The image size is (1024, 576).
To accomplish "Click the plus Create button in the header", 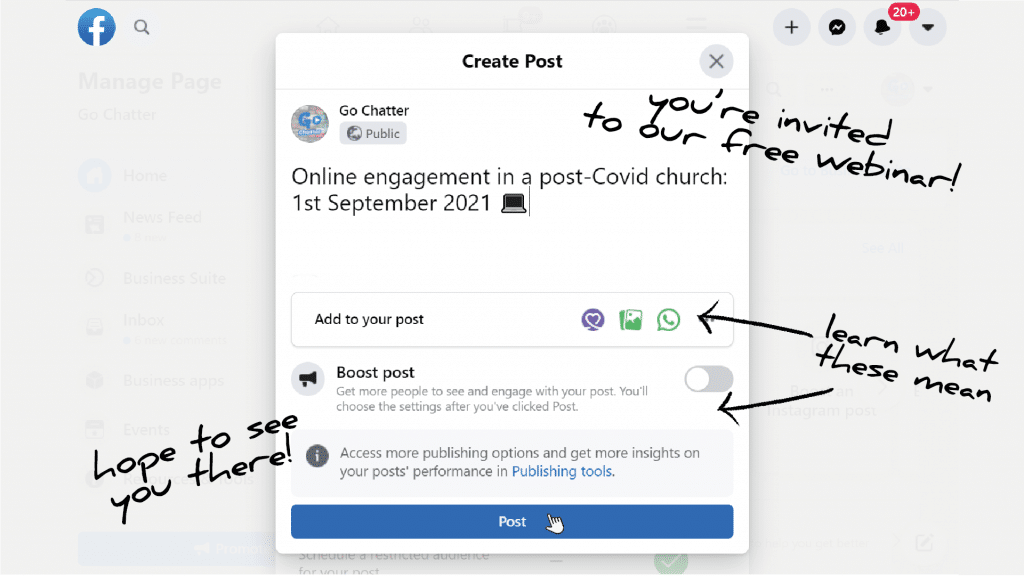I will click(792, 27).
